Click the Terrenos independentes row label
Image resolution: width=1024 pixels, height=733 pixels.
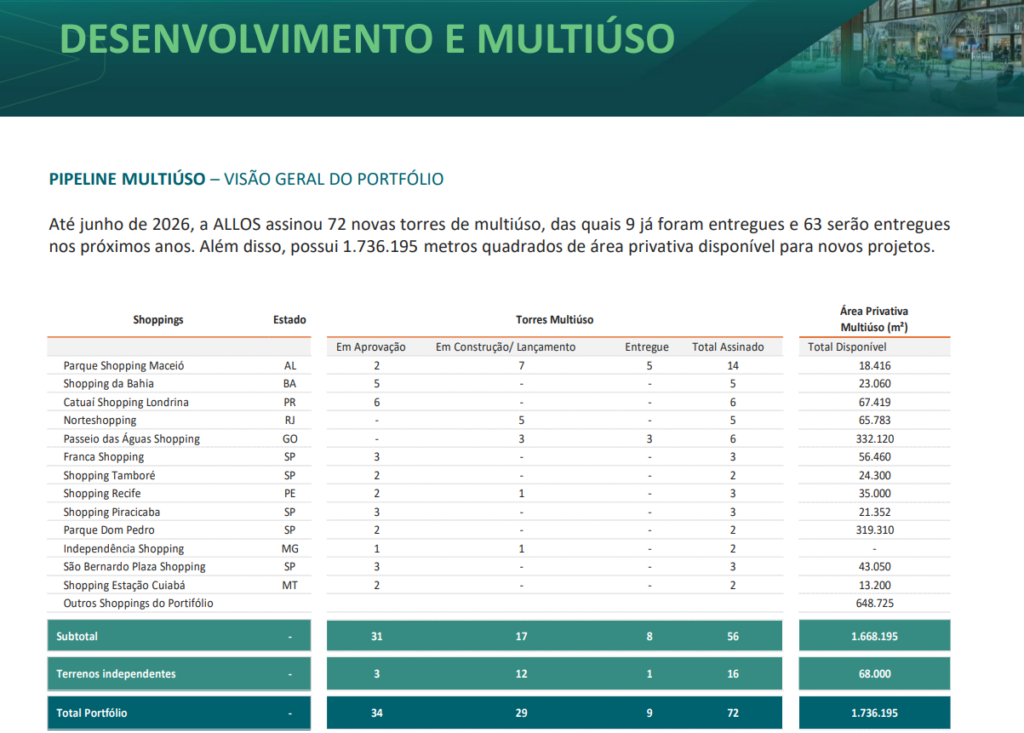(x=116, y=674)
